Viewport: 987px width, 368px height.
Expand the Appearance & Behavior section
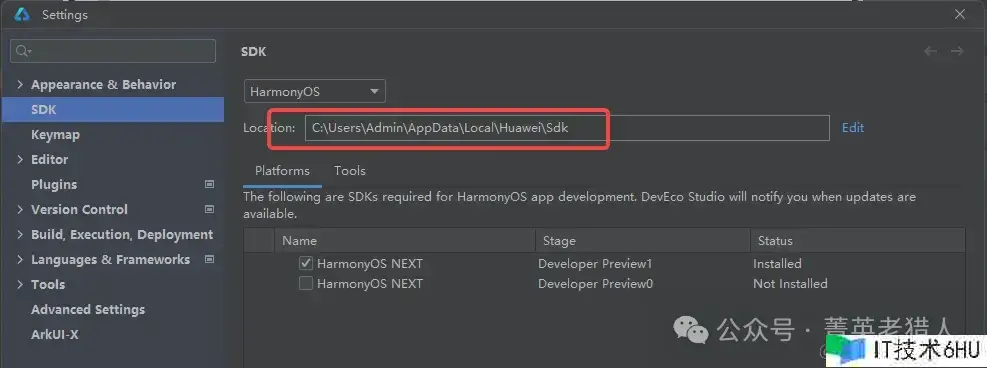21,84
